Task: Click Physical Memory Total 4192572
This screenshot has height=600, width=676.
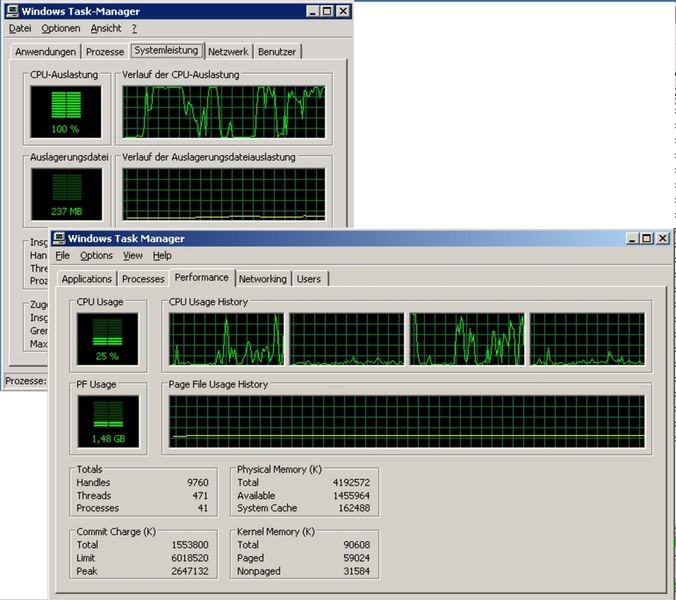Action: coord(351,482)
